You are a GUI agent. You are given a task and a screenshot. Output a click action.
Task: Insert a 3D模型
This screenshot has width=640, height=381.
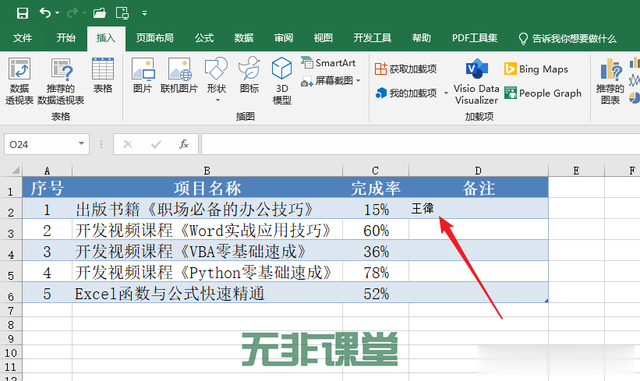[x=282, y=80]
